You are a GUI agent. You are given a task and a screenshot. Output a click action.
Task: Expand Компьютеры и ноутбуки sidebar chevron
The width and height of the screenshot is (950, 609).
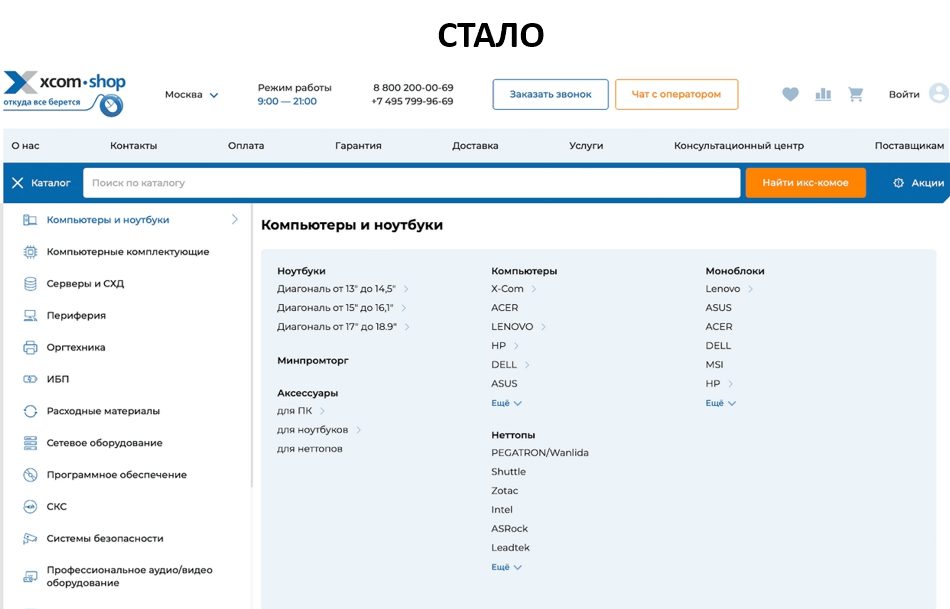pyautogui.click(x=235, y=219)
